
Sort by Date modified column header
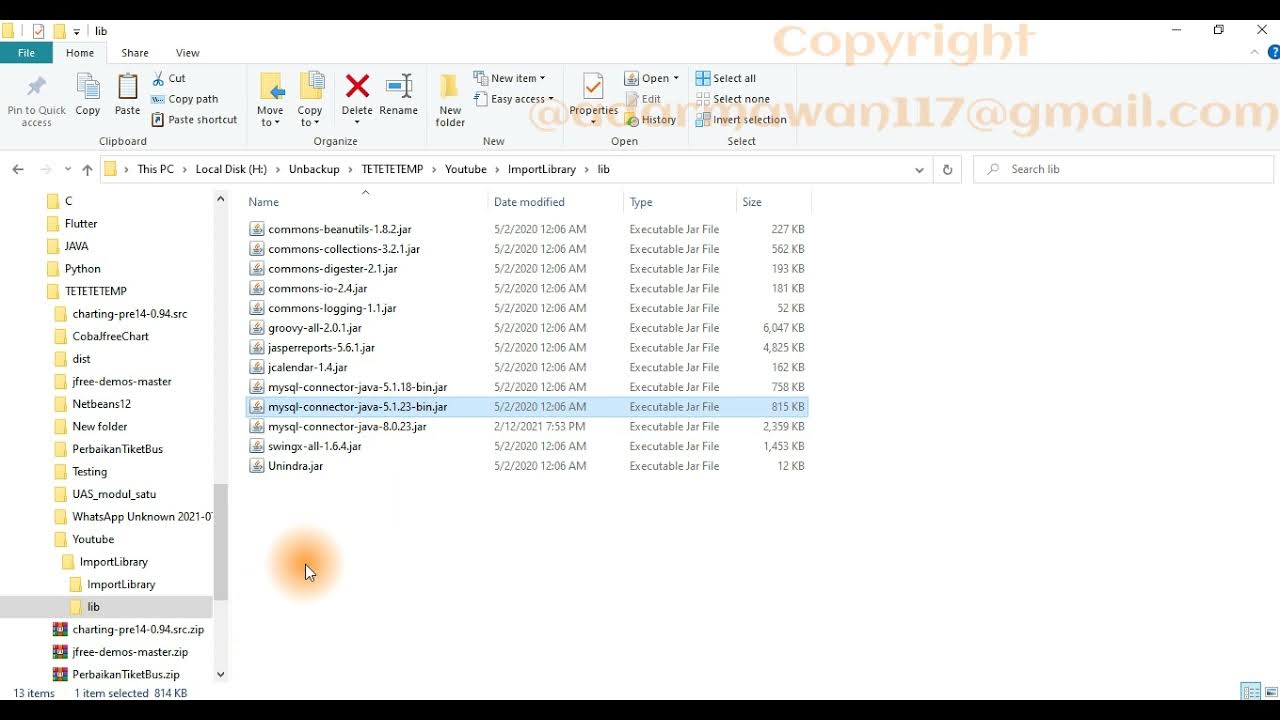(x=555, y=202)
